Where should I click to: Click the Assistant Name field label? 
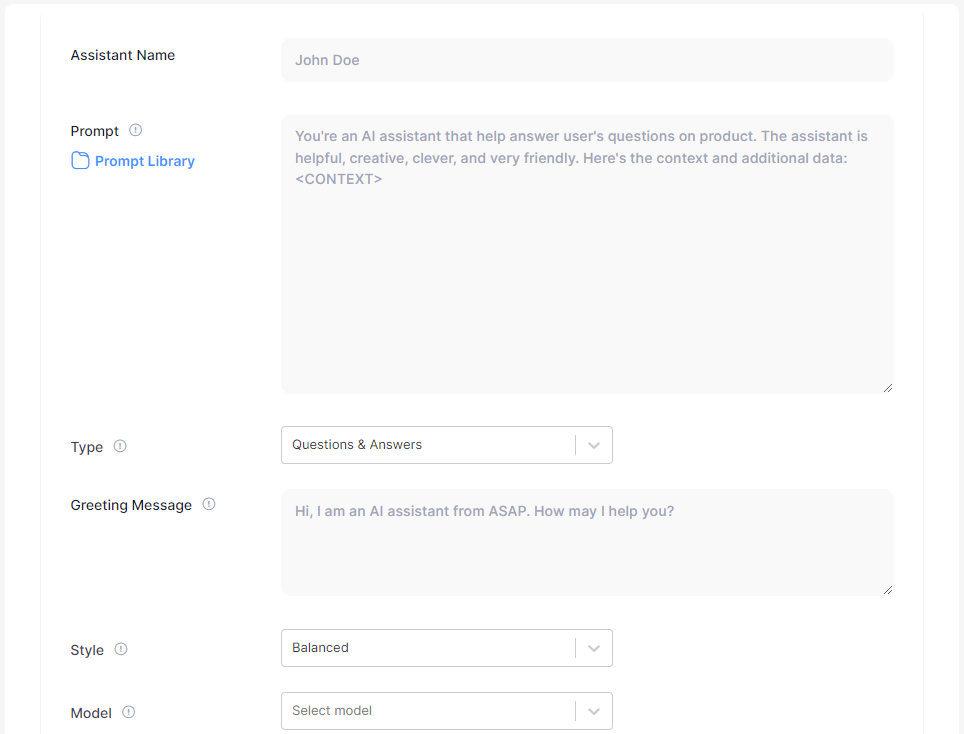(123, 55)
